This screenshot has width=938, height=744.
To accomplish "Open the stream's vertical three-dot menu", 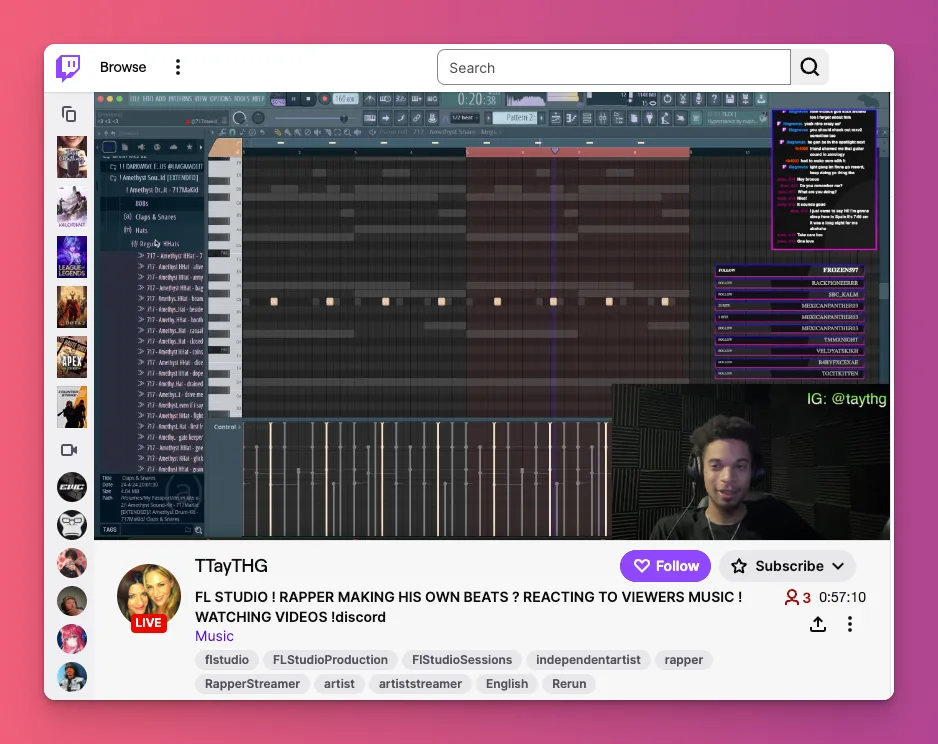I will pos(849,624).
